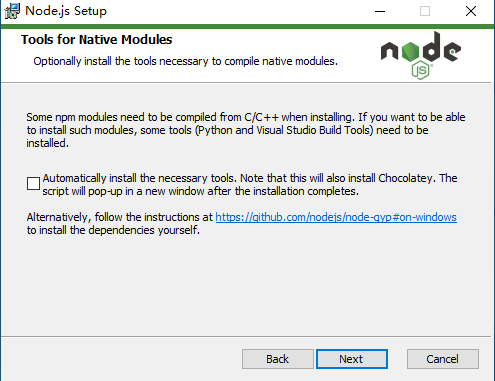Click the disabled maximize button
495x381 pixels.
pyautogui.click(x=425, y=11)
